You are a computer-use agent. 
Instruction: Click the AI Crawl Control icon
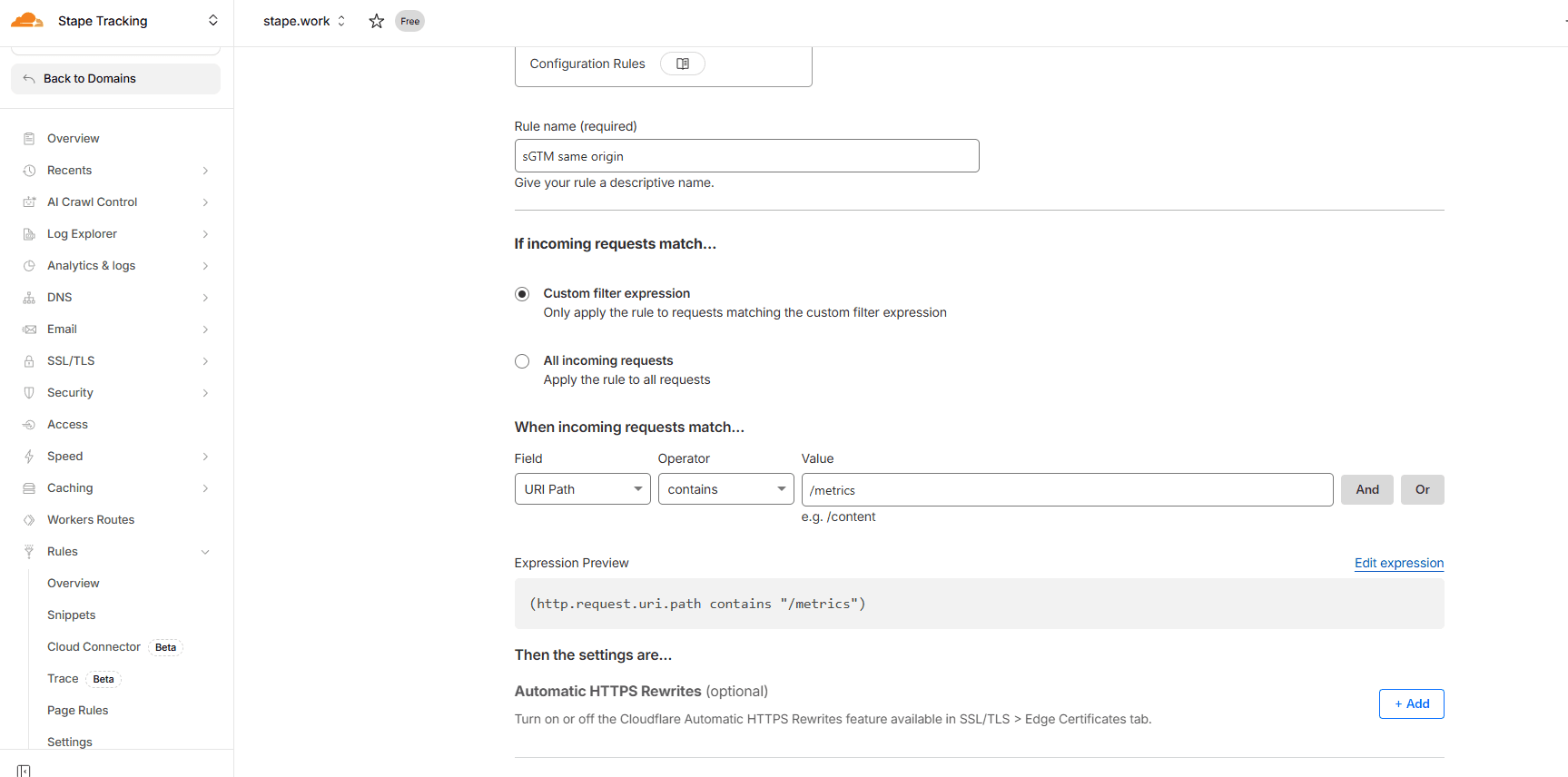29,202
